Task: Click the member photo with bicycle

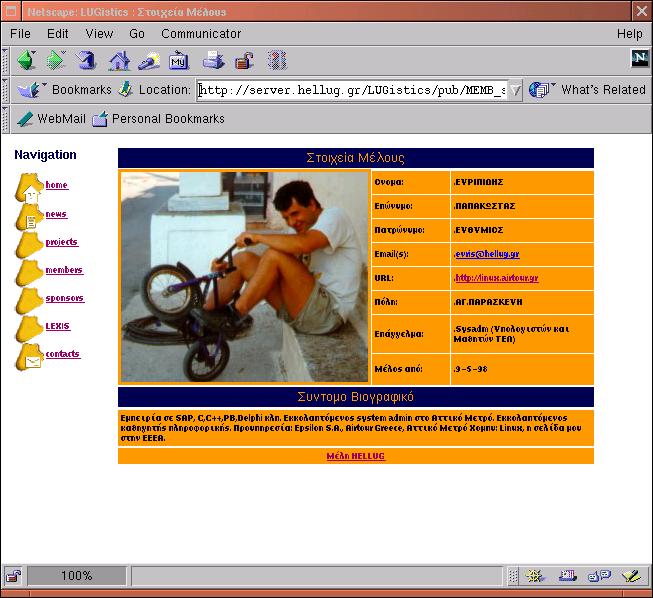Action: coord(245,277)
